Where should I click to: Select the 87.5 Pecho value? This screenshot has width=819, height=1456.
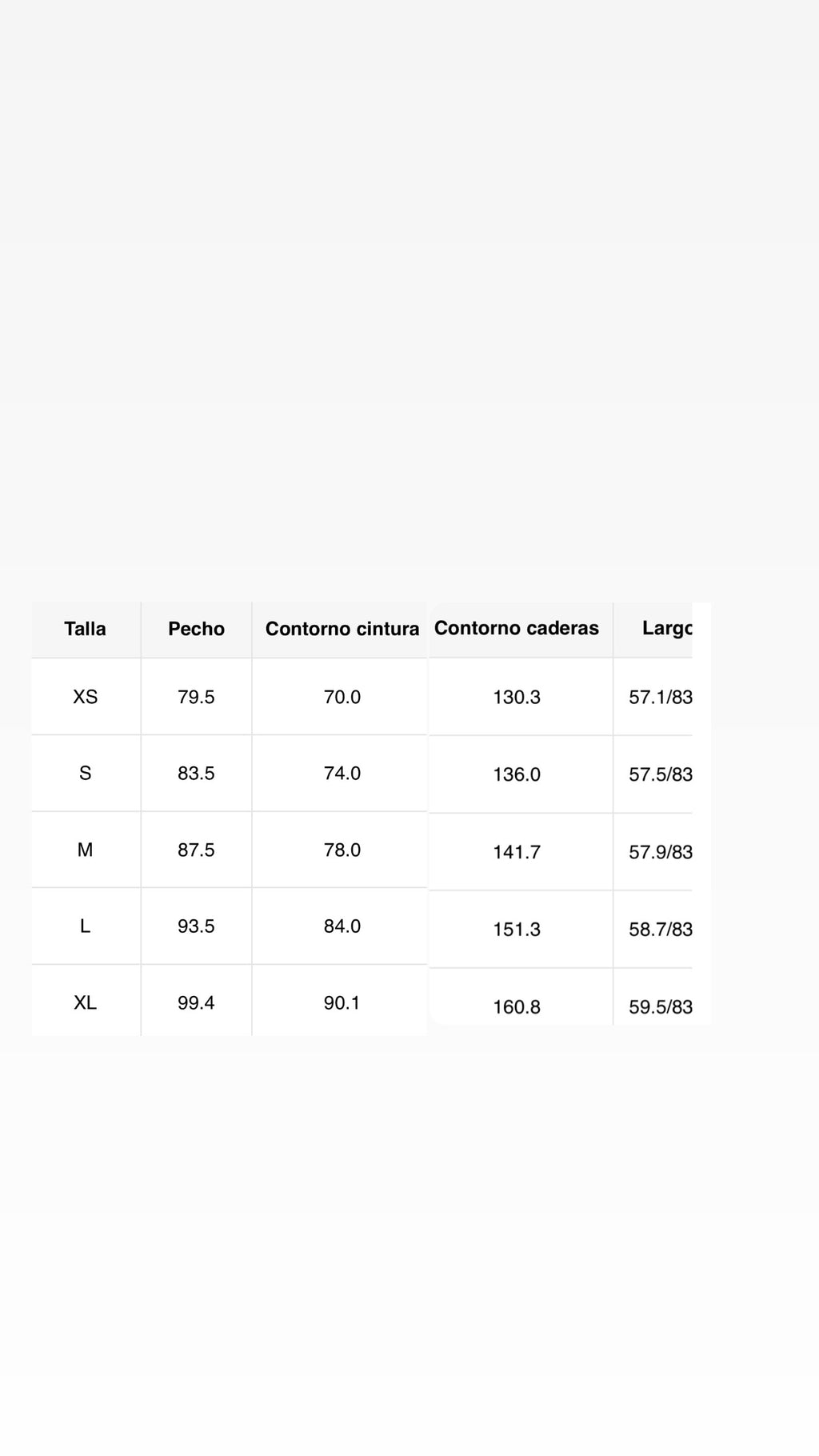tap(196, 850)
